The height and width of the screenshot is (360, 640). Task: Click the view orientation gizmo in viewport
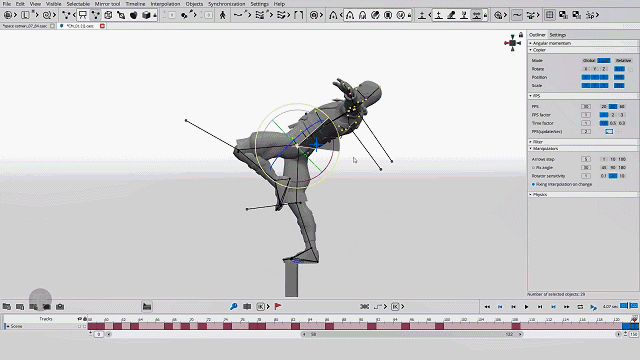click(x=512, y=42)
